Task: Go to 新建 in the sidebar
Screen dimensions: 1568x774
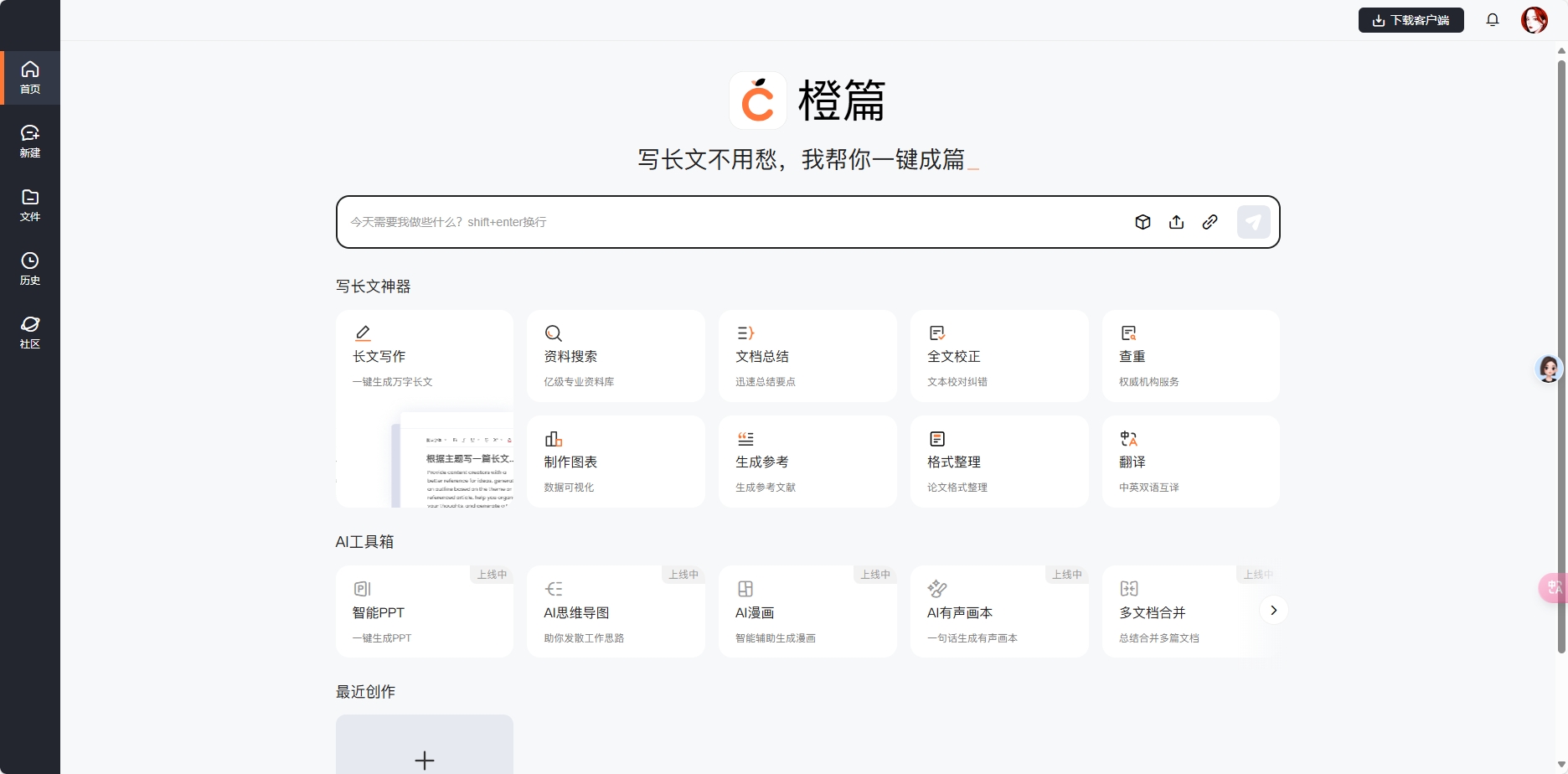Action: [x=30, y=141]
